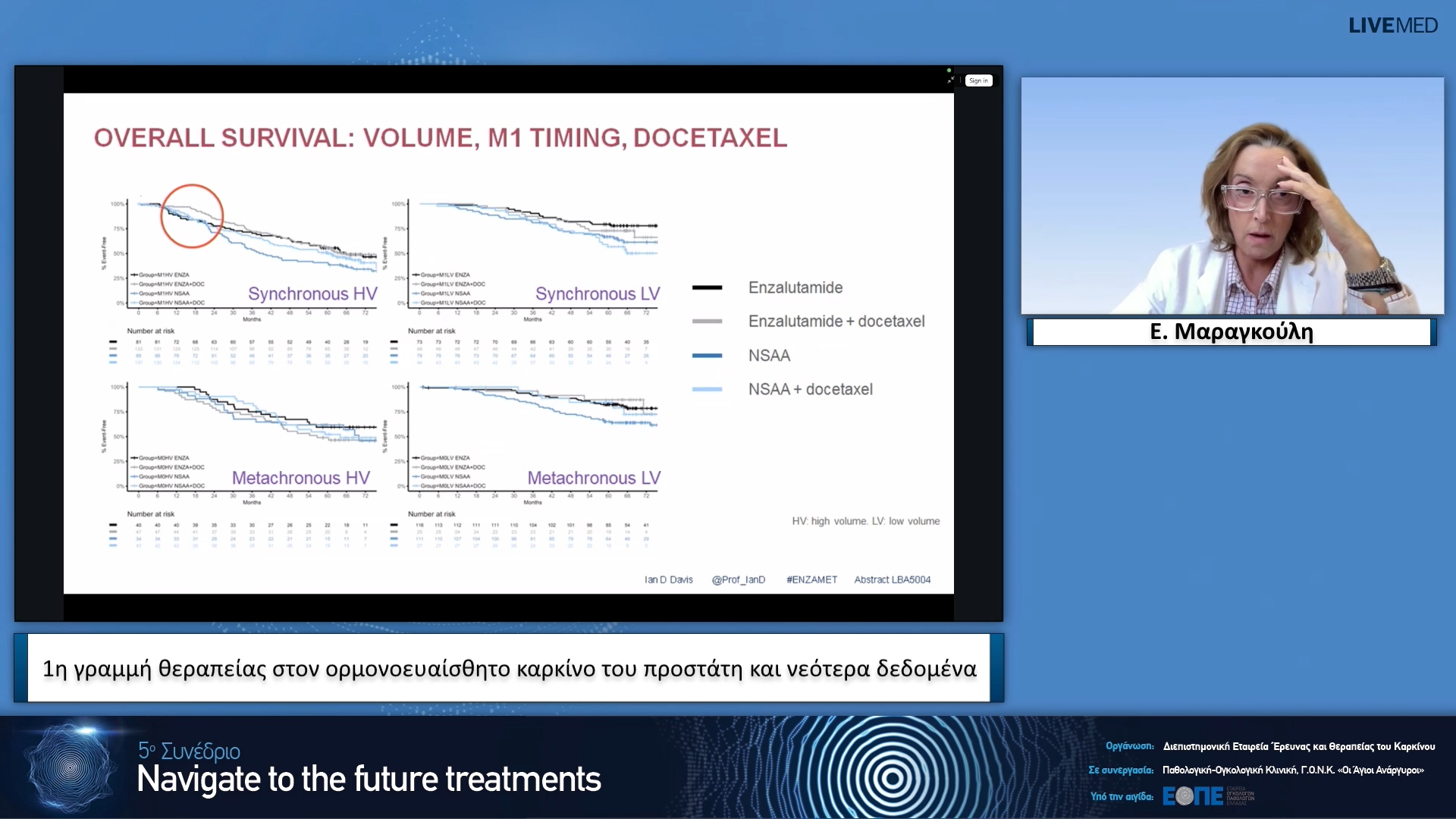The width and height of the screenshot is (1456, 819).
Task: Select the Metachronous HV chart label
Action: click(x=300, y=478)
